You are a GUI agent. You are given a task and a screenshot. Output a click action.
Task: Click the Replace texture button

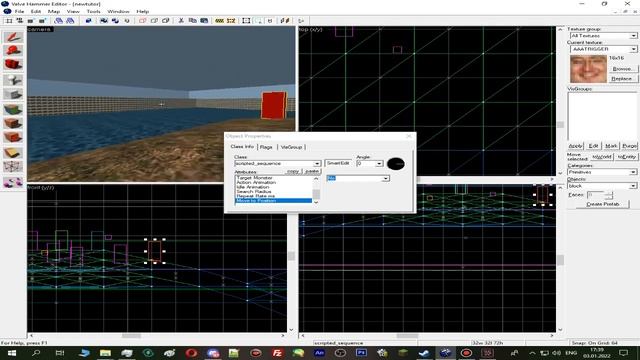tap(623, 79)
